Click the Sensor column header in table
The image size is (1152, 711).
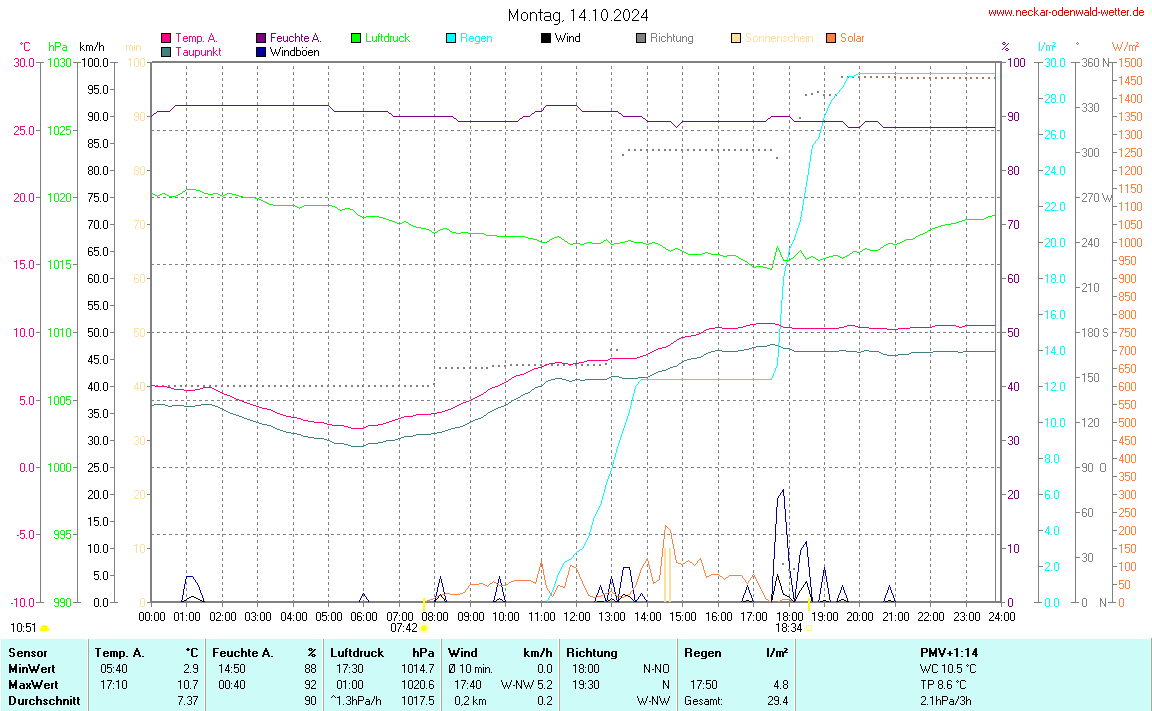click(28, 653)
